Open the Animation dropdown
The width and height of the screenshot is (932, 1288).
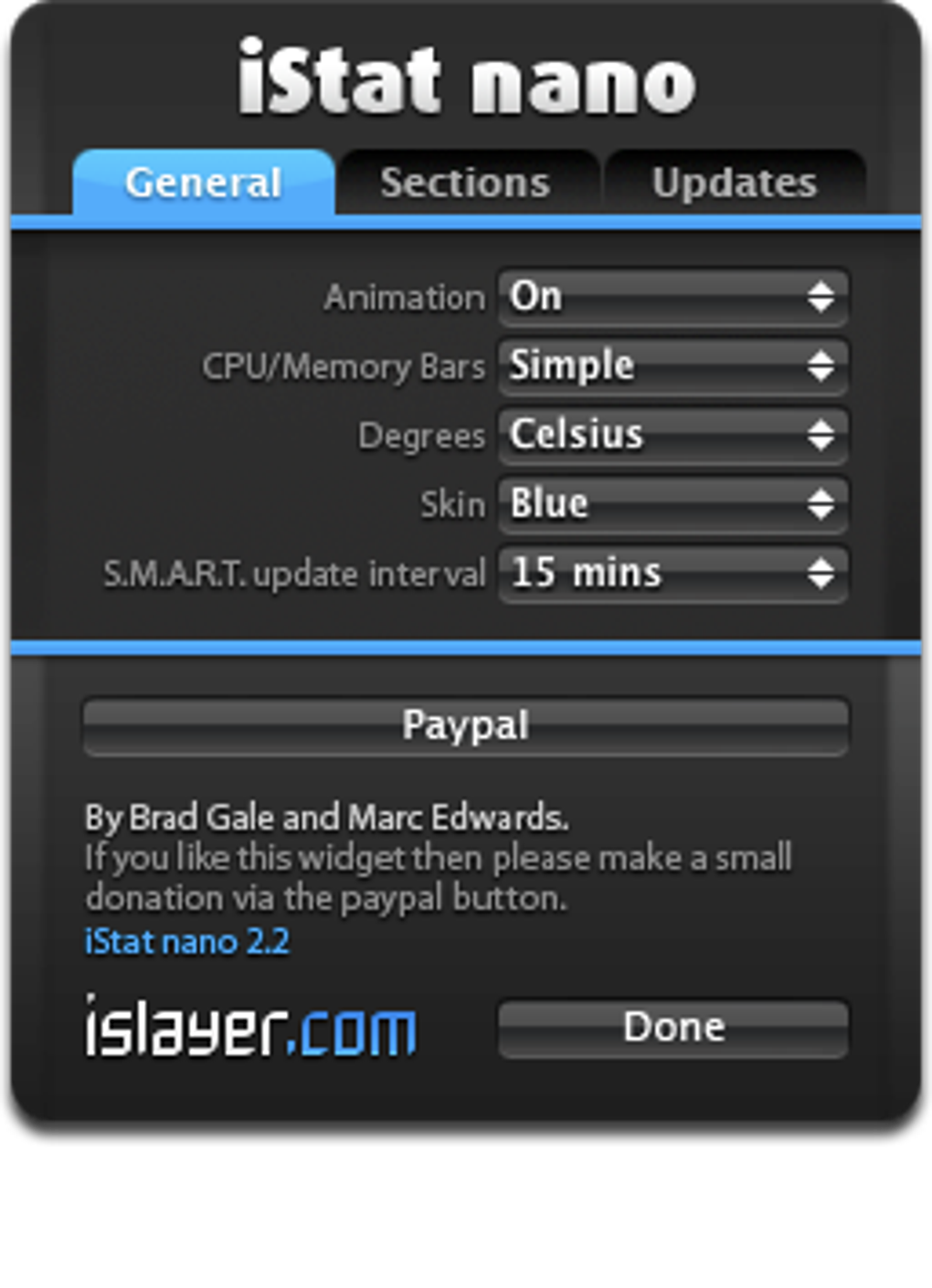(x=673, y=297)
